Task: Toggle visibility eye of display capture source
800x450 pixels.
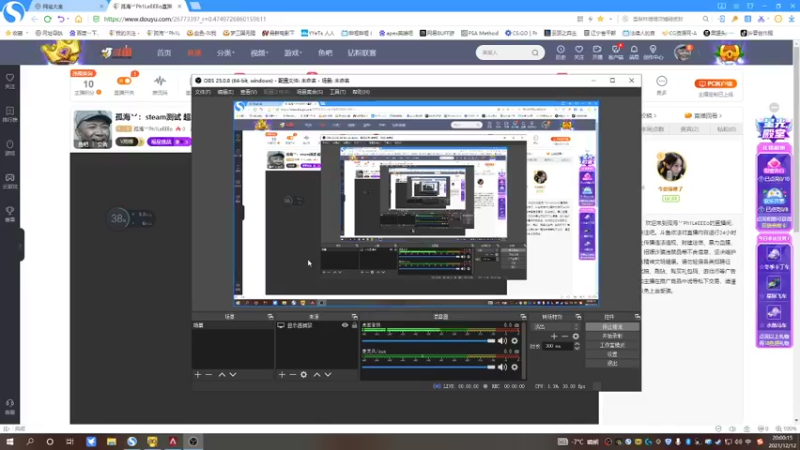Action: coord(345,325)
